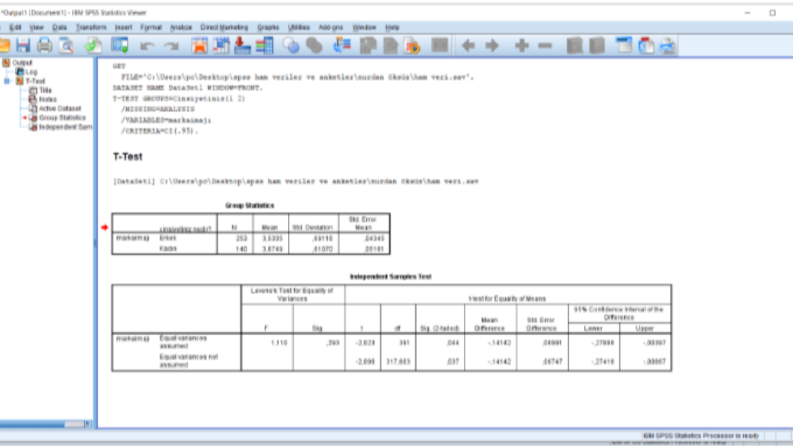Screen dimensions: 793x446
Task: Click the Run script page icon
Action: click(413, 46)
